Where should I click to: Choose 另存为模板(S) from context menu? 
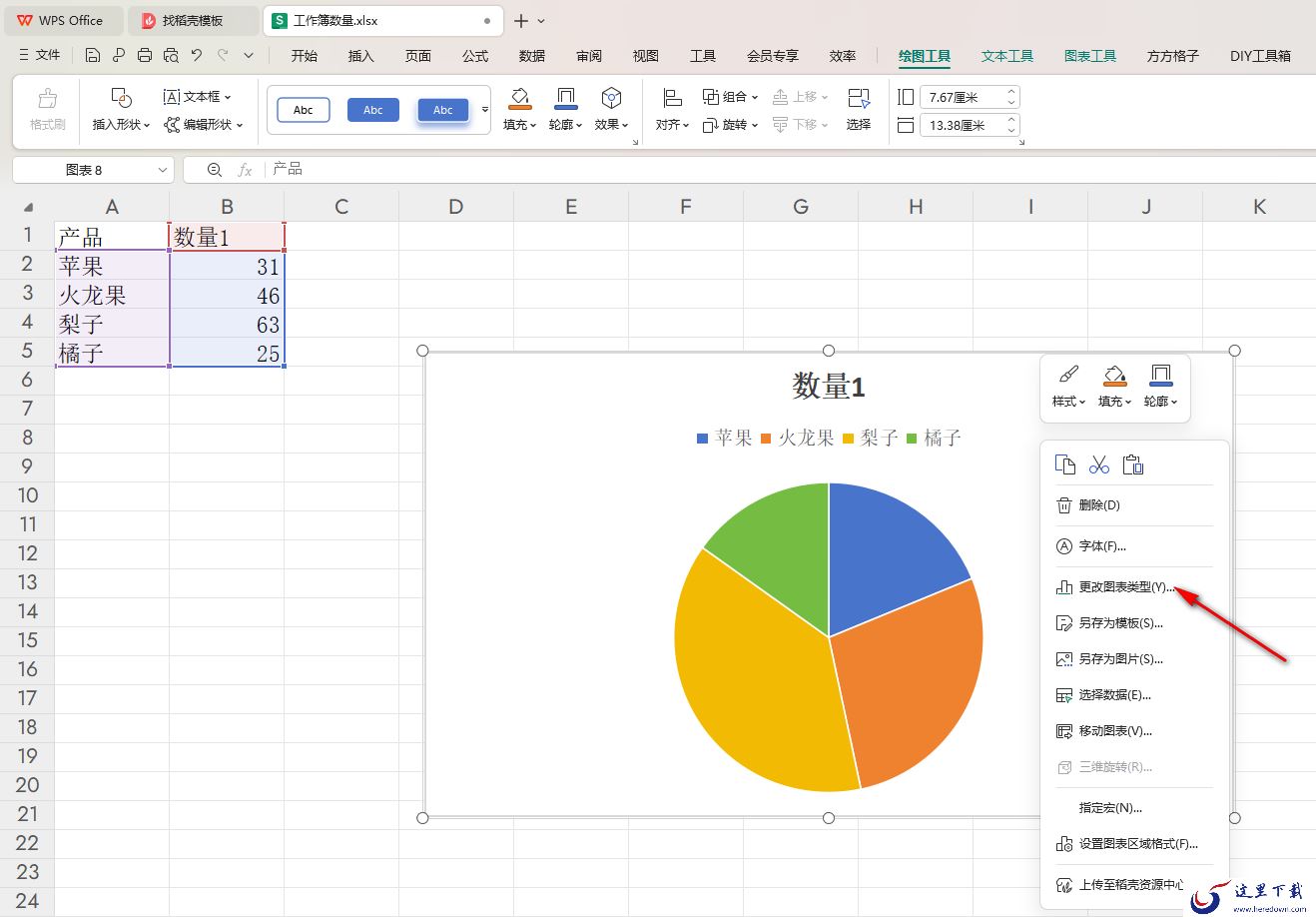click(1133, 623)
